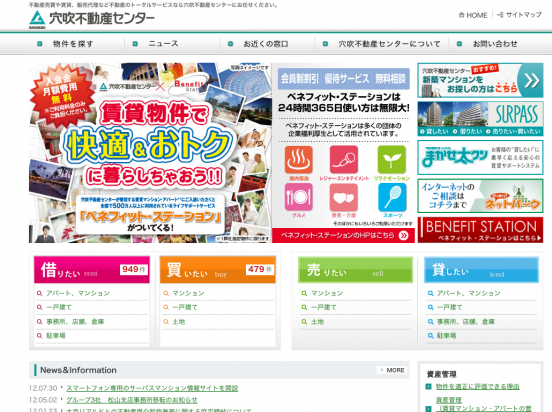The image size is (552, 412).
Task: Click the main 賃貸物件で快適&おトク banner
Action: coord(150,153)
